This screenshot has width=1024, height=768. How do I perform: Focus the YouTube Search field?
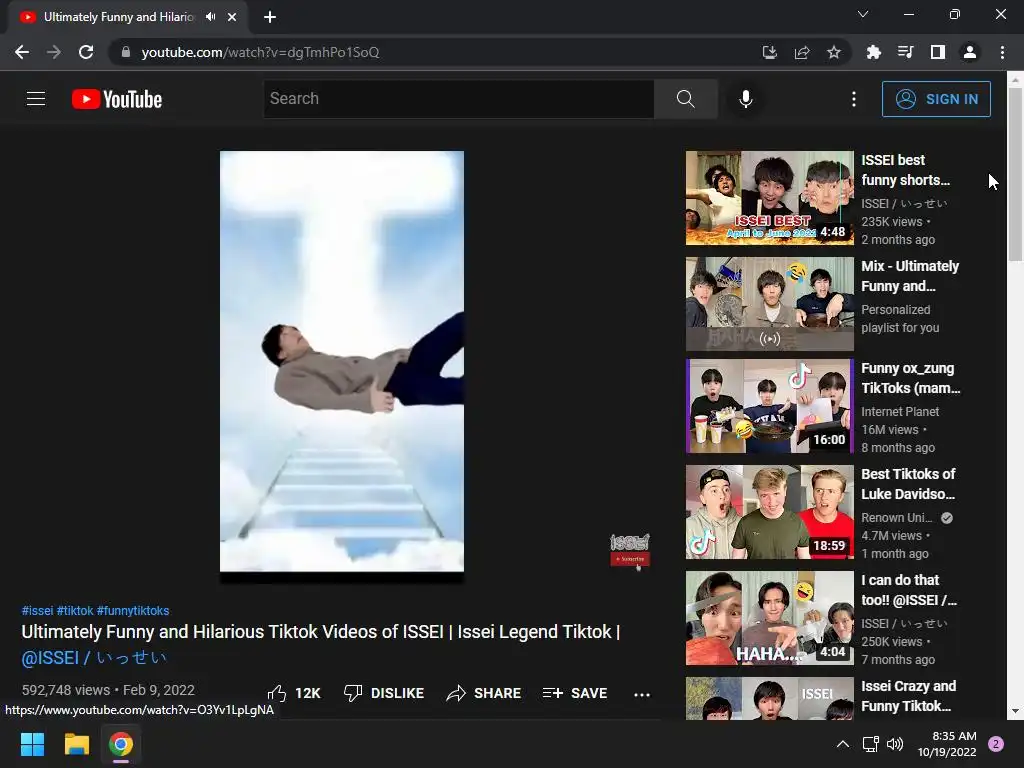(459, 99)
